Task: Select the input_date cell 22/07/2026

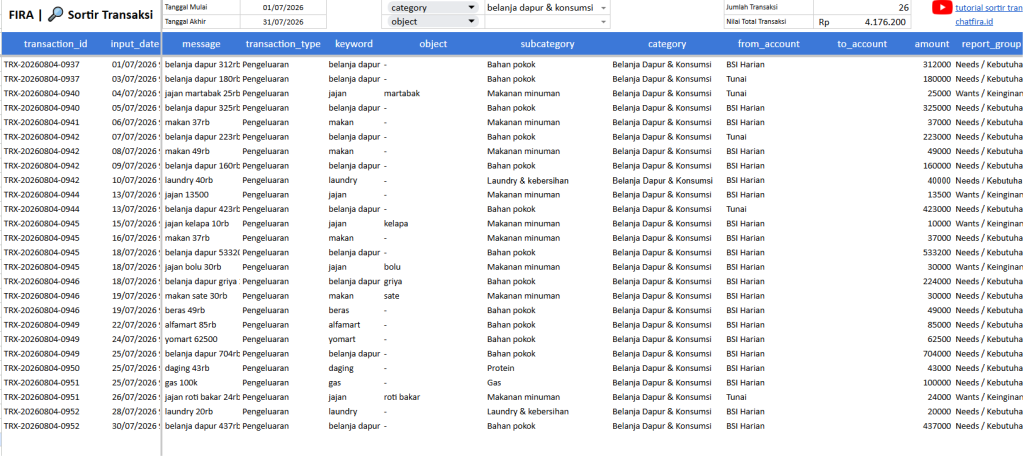Action: click(135, 325)
